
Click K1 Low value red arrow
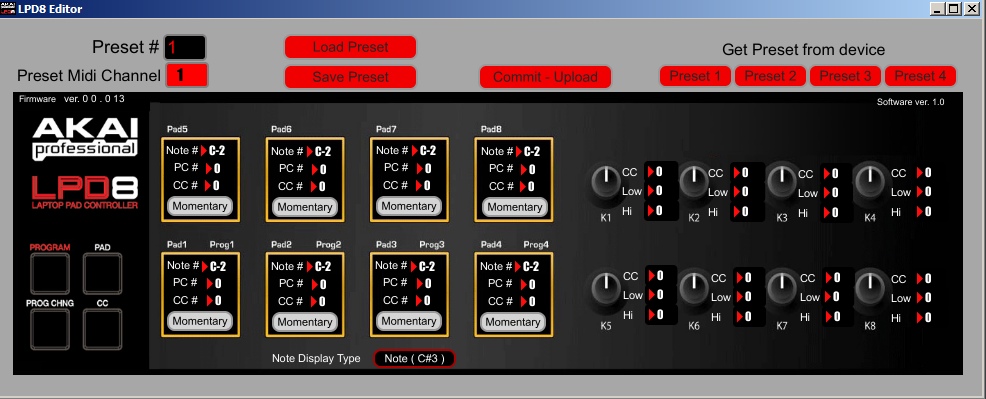pyautogui.click(x=651, y=190)
